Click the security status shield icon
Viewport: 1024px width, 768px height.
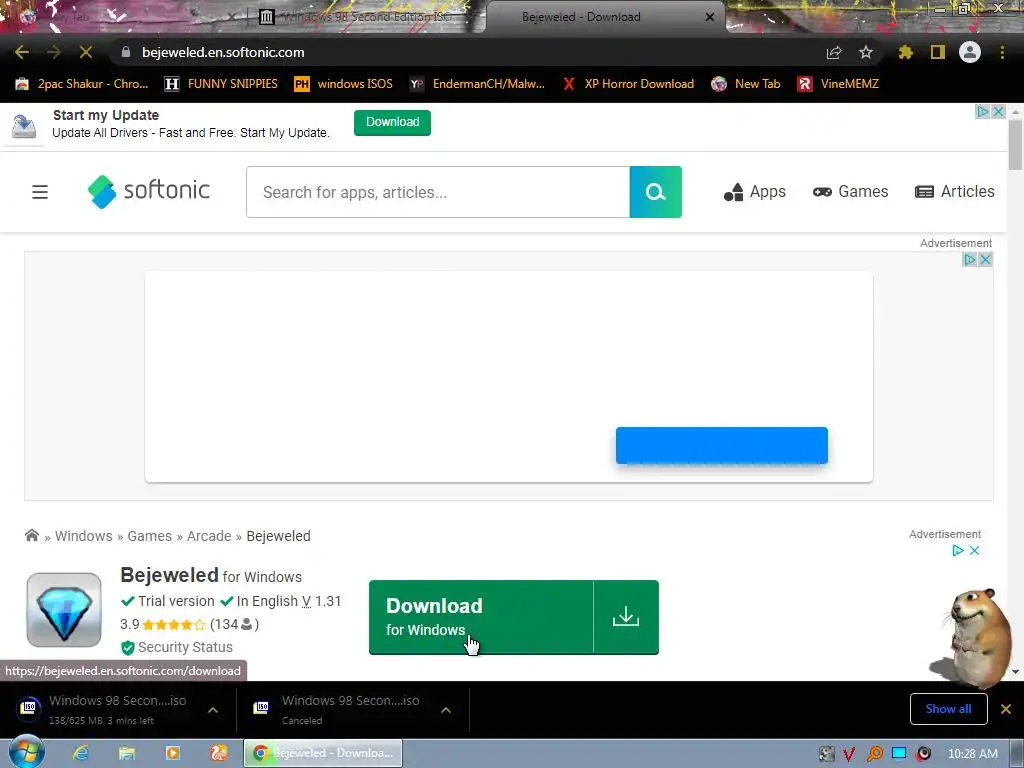(128, 648)
